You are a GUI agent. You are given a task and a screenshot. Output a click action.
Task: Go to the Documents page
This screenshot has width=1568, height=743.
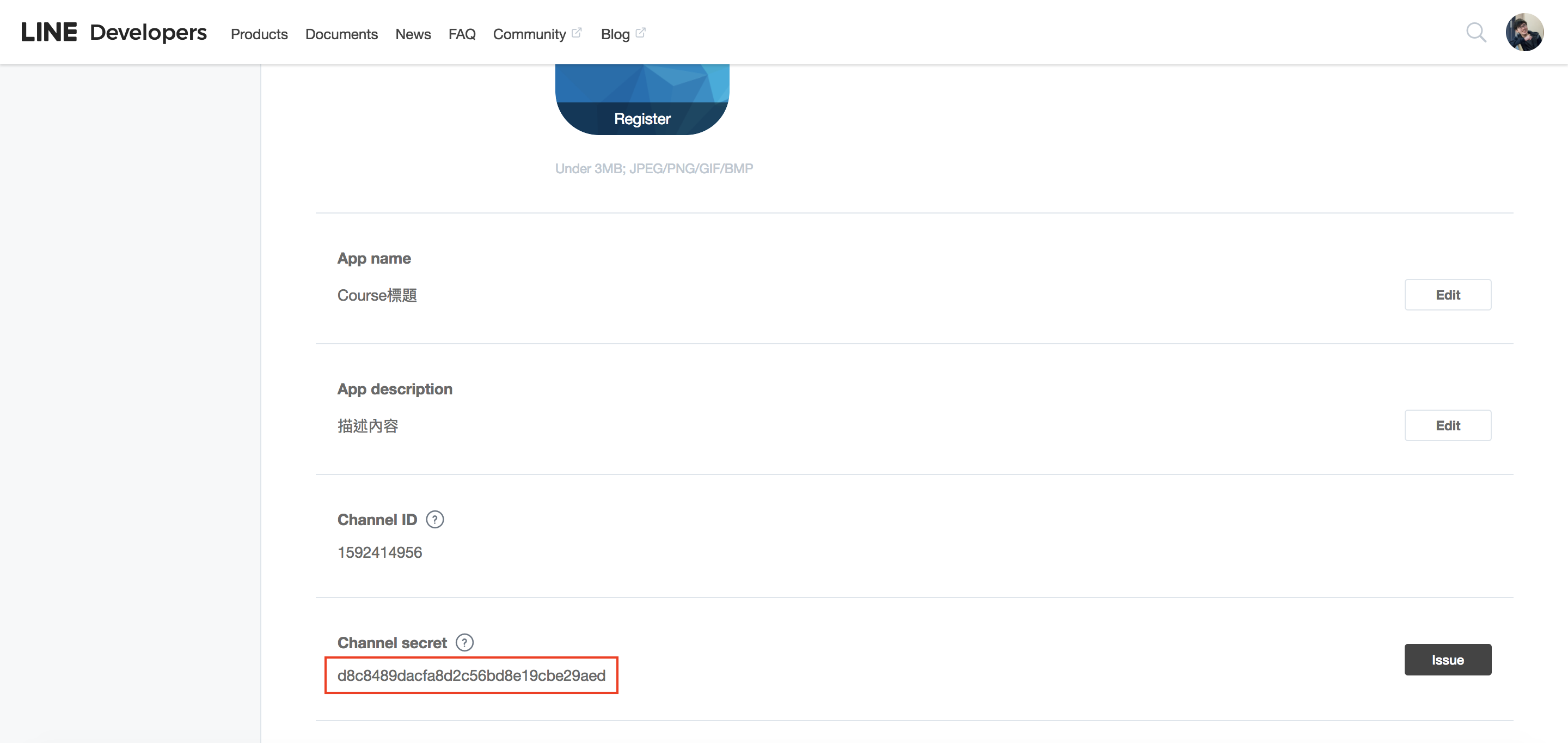click(x=341, y=34)
